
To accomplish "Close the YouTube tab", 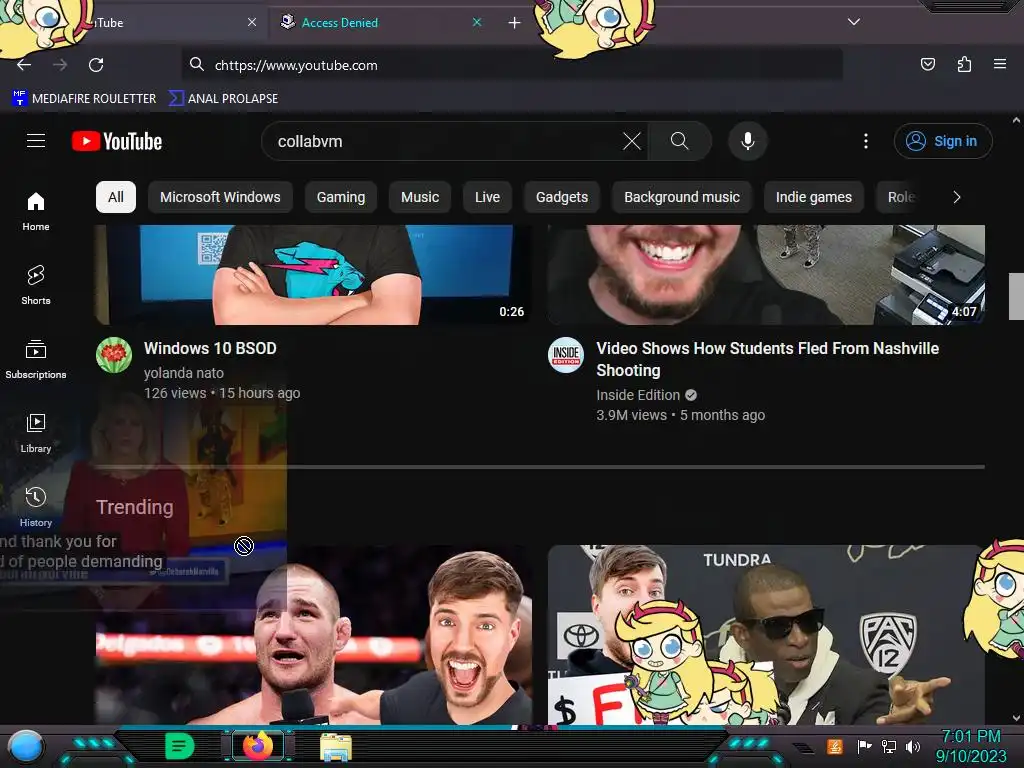I will pyautogui.click(x=252, y=22).
